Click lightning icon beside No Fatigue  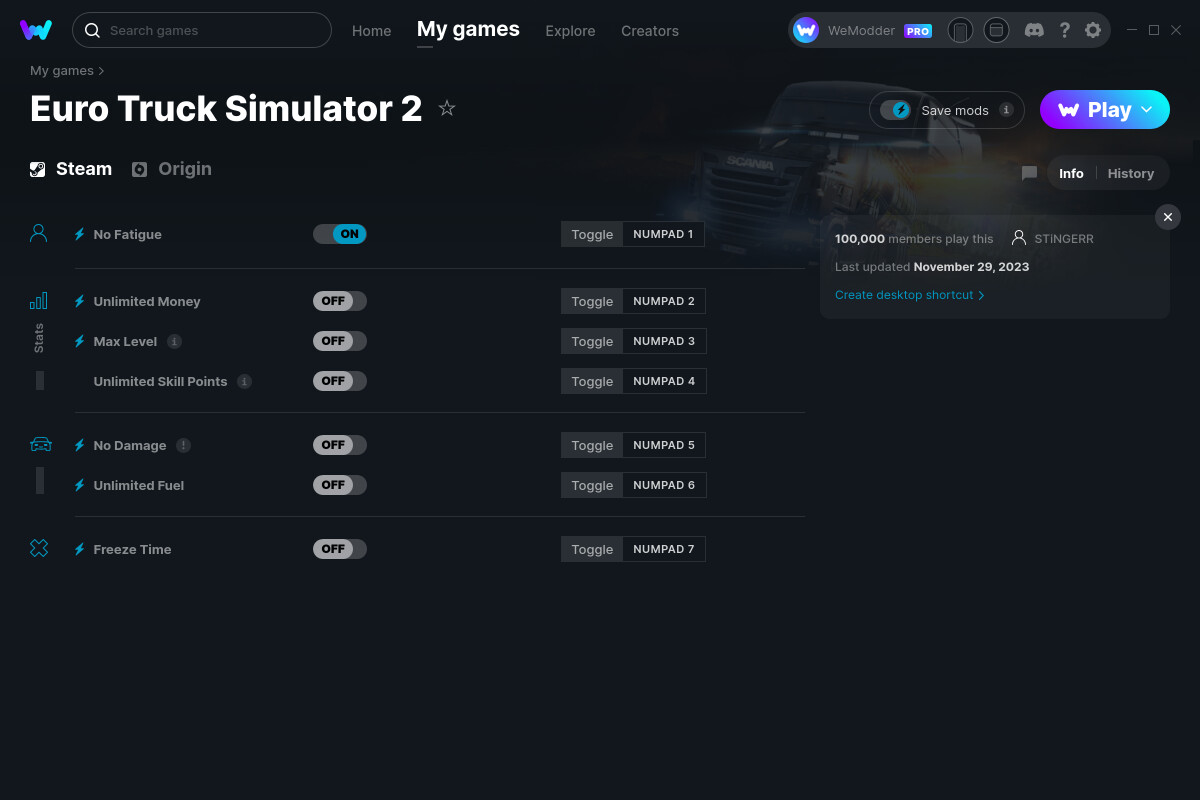[x=80, y=234]
